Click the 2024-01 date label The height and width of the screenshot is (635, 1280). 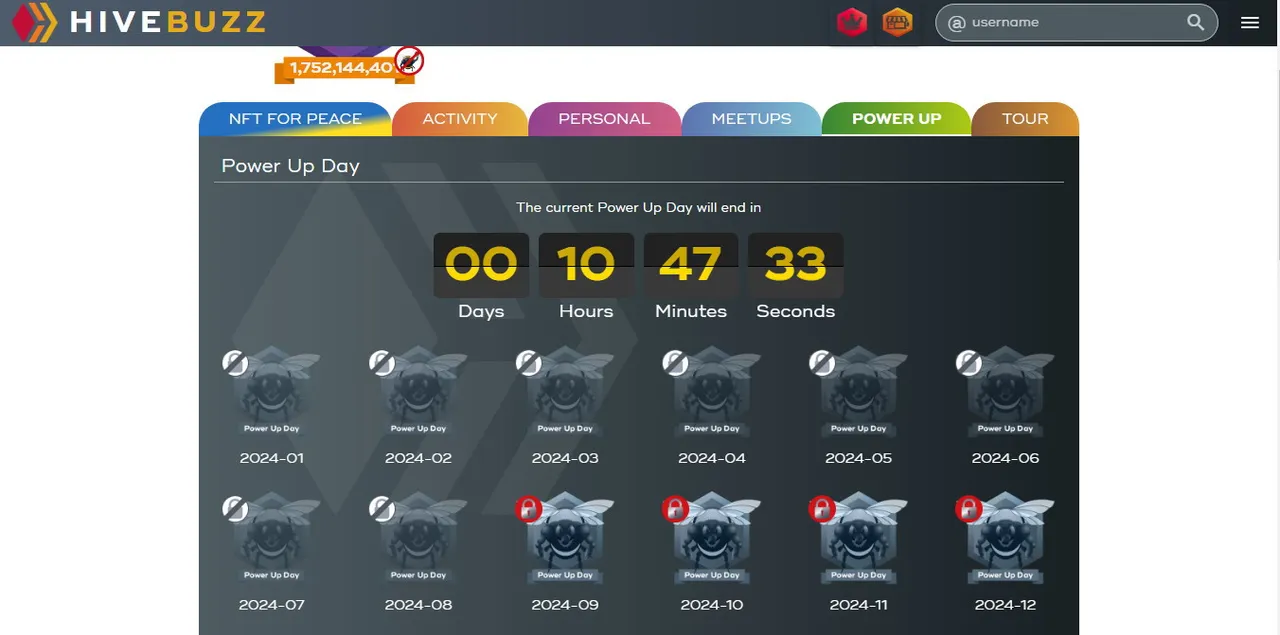point(272,458)
